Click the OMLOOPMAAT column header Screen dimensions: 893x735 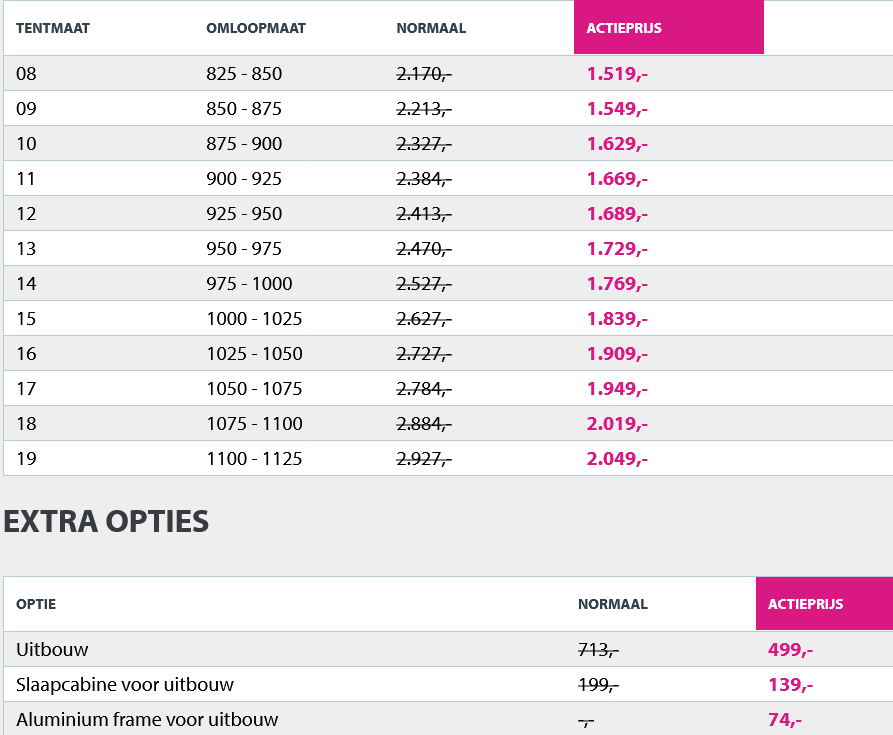tap(255, 28)
